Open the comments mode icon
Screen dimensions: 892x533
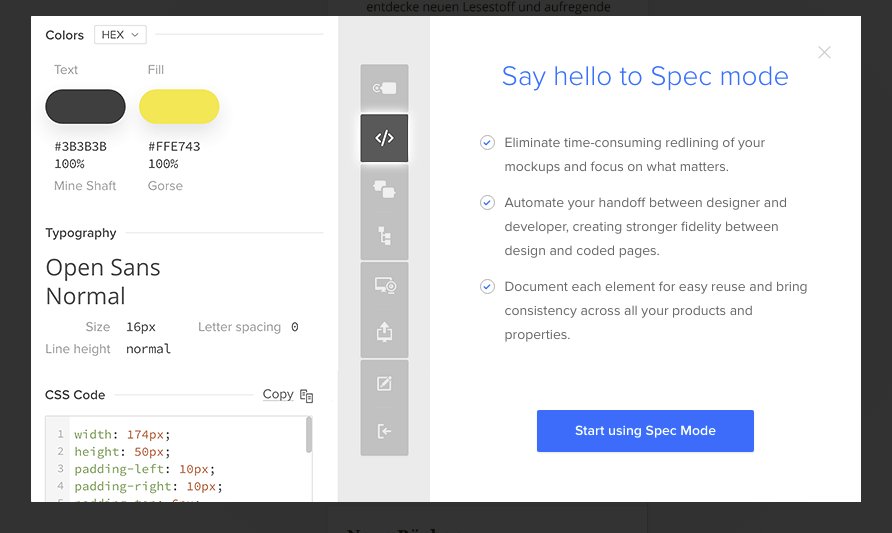coord(384,188)
